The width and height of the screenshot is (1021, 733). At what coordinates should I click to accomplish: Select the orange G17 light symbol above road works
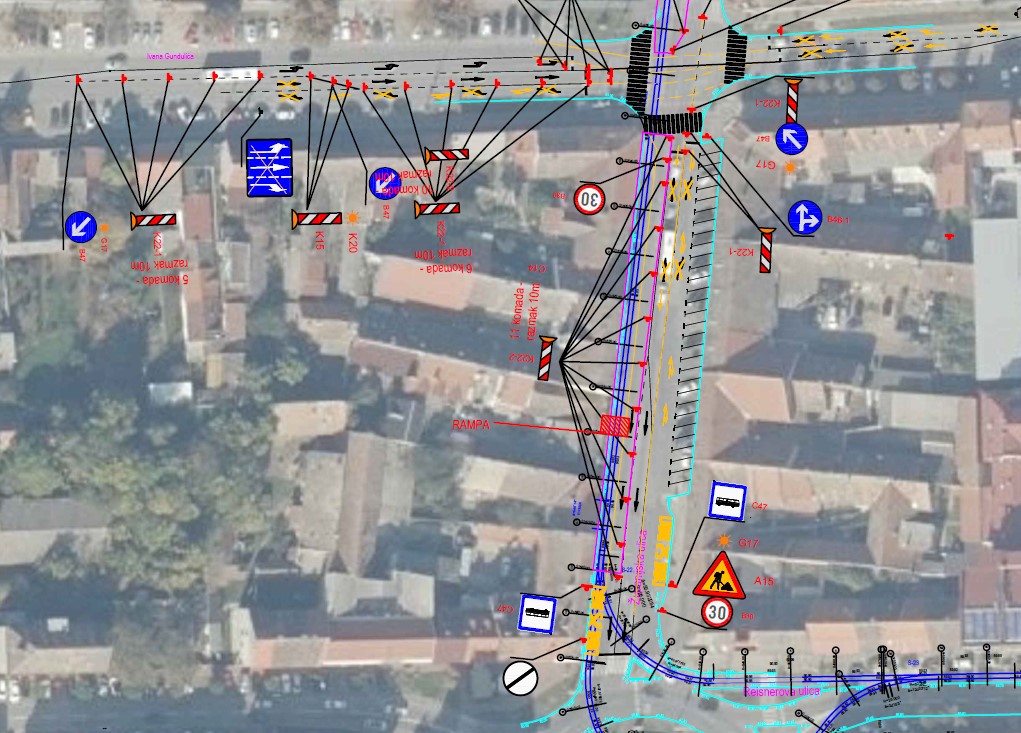(x=723, y=541)
